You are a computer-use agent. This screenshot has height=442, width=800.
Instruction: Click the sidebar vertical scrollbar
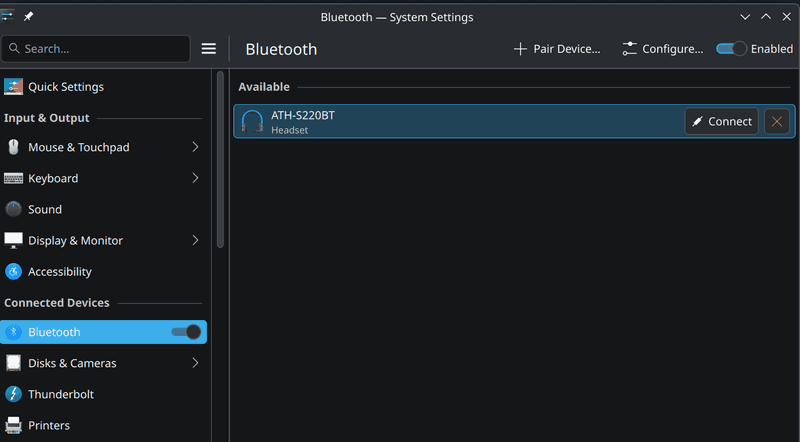(220, 160)
